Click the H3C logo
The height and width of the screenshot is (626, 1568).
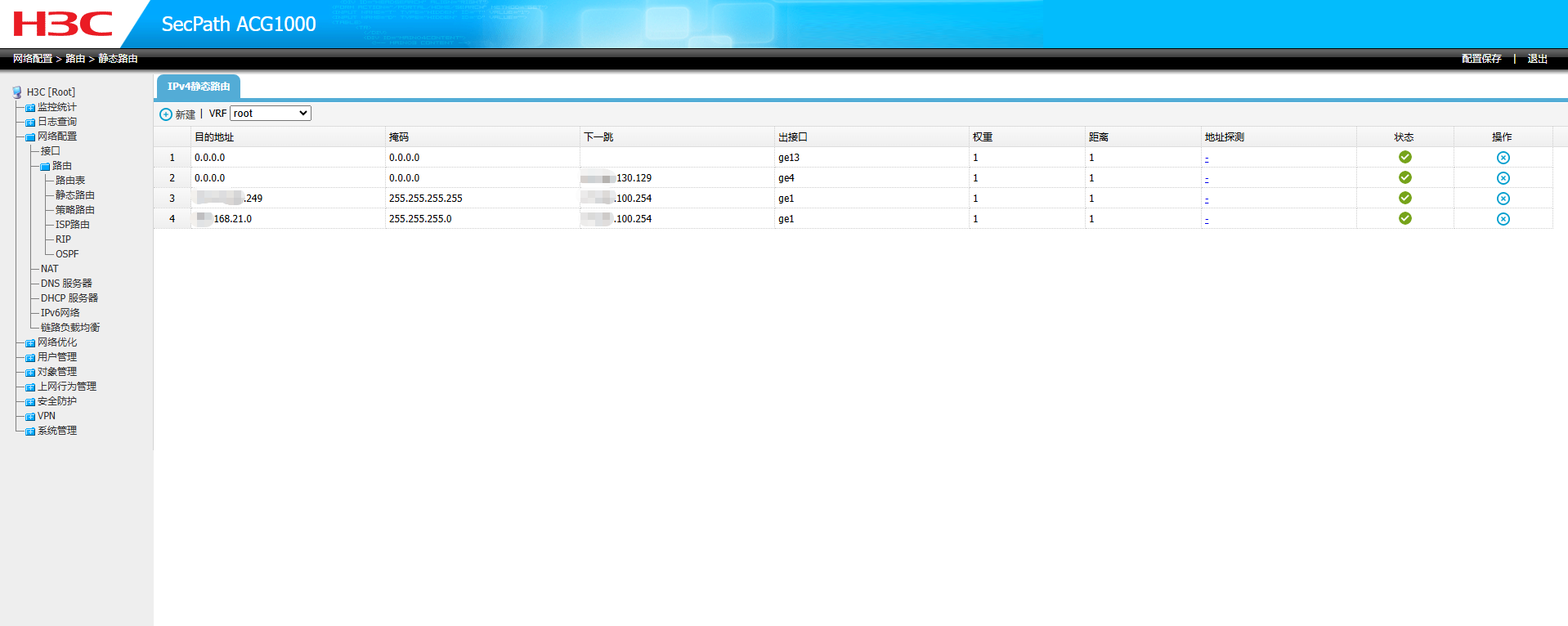click(x=63, y=25)
